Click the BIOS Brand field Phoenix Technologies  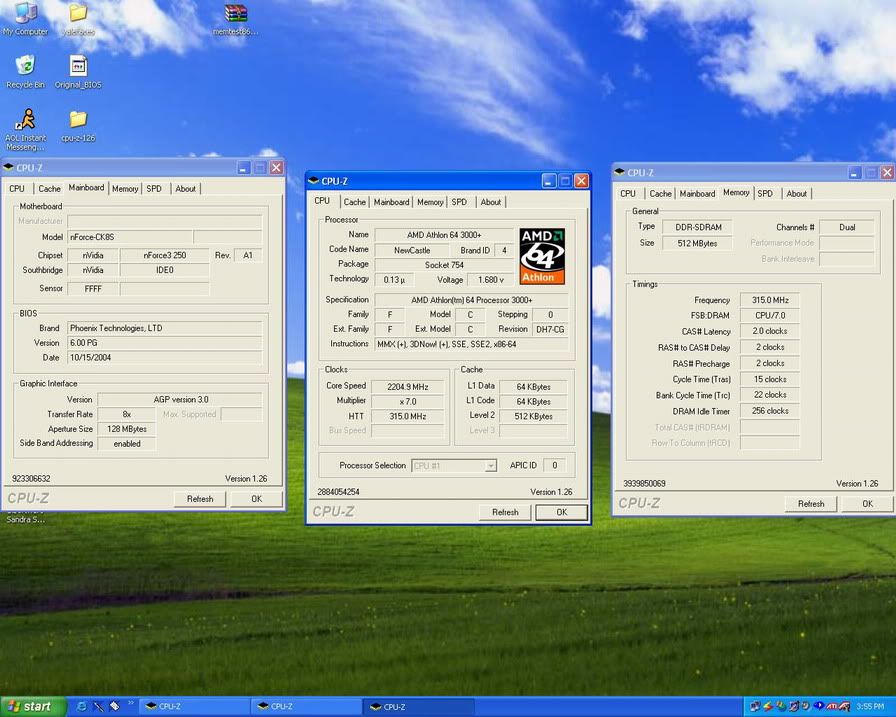point(165,329)
